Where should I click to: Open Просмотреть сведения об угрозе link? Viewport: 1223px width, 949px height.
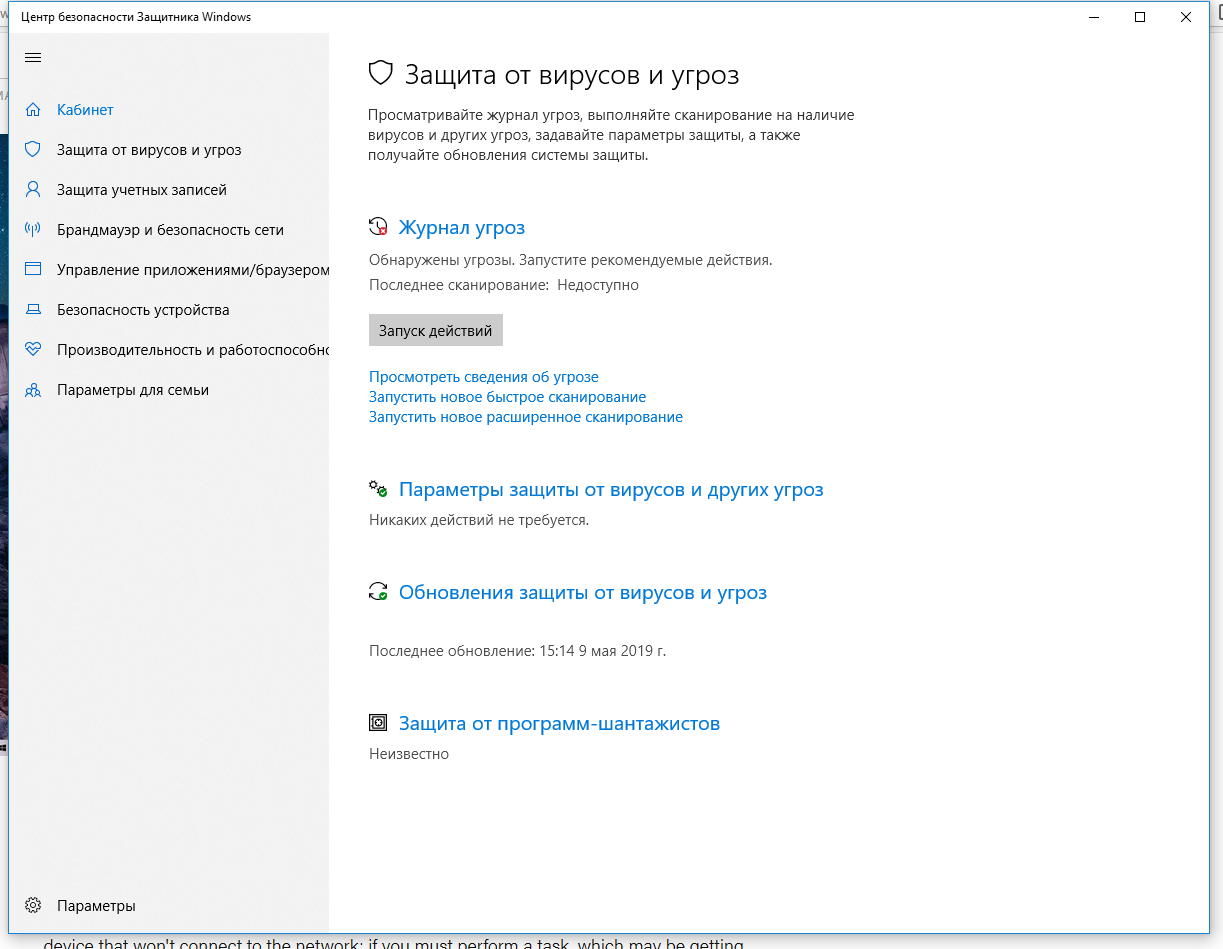tap(483, 376)
